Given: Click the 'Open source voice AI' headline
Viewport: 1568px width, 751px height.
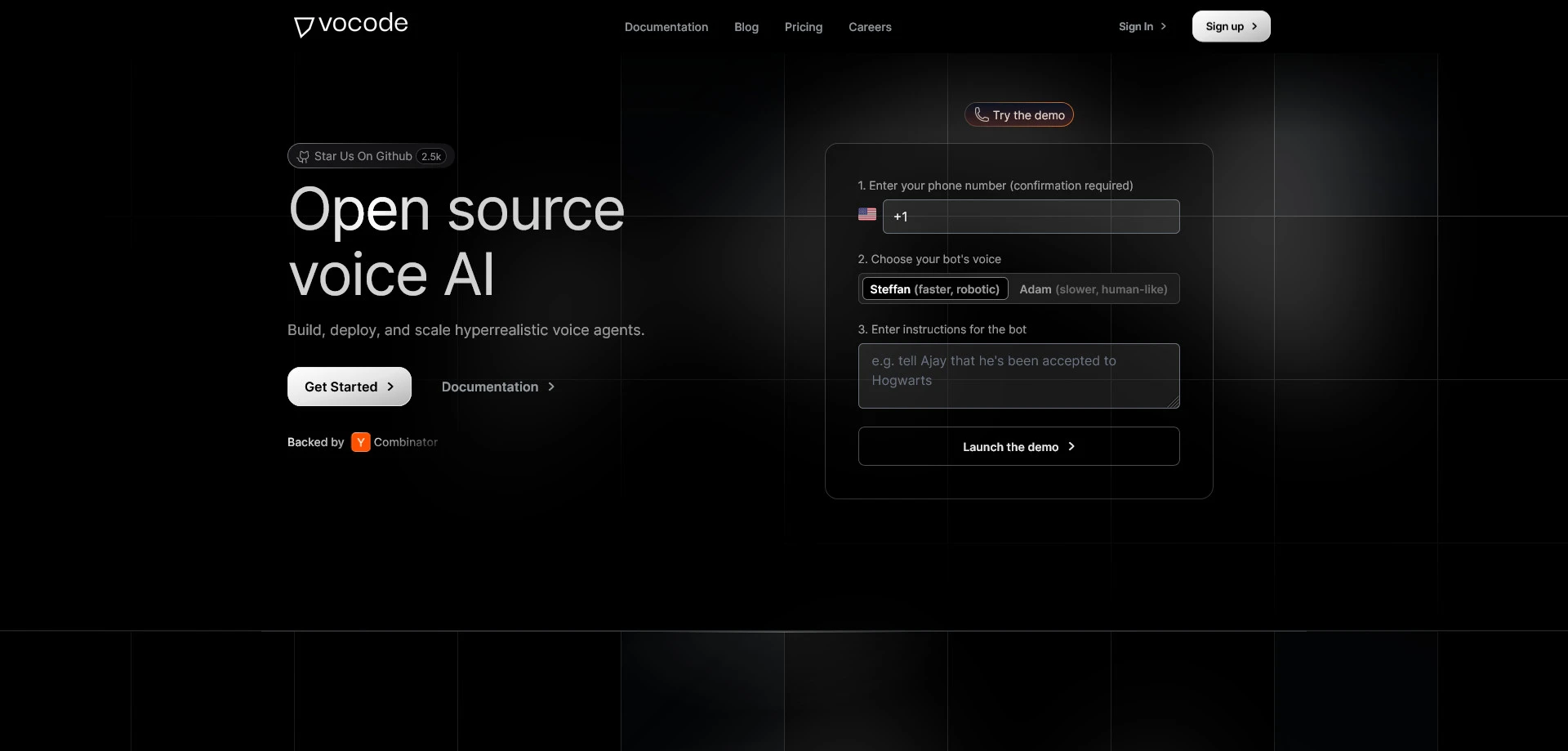Looking at the screenshot, I should point(457,242).
